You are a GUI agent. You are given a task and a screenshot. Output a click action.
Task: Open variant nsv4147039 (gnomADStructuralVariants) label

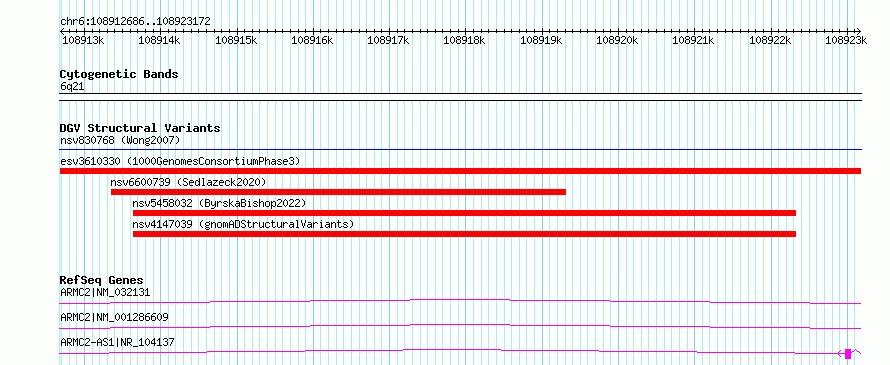243,224
